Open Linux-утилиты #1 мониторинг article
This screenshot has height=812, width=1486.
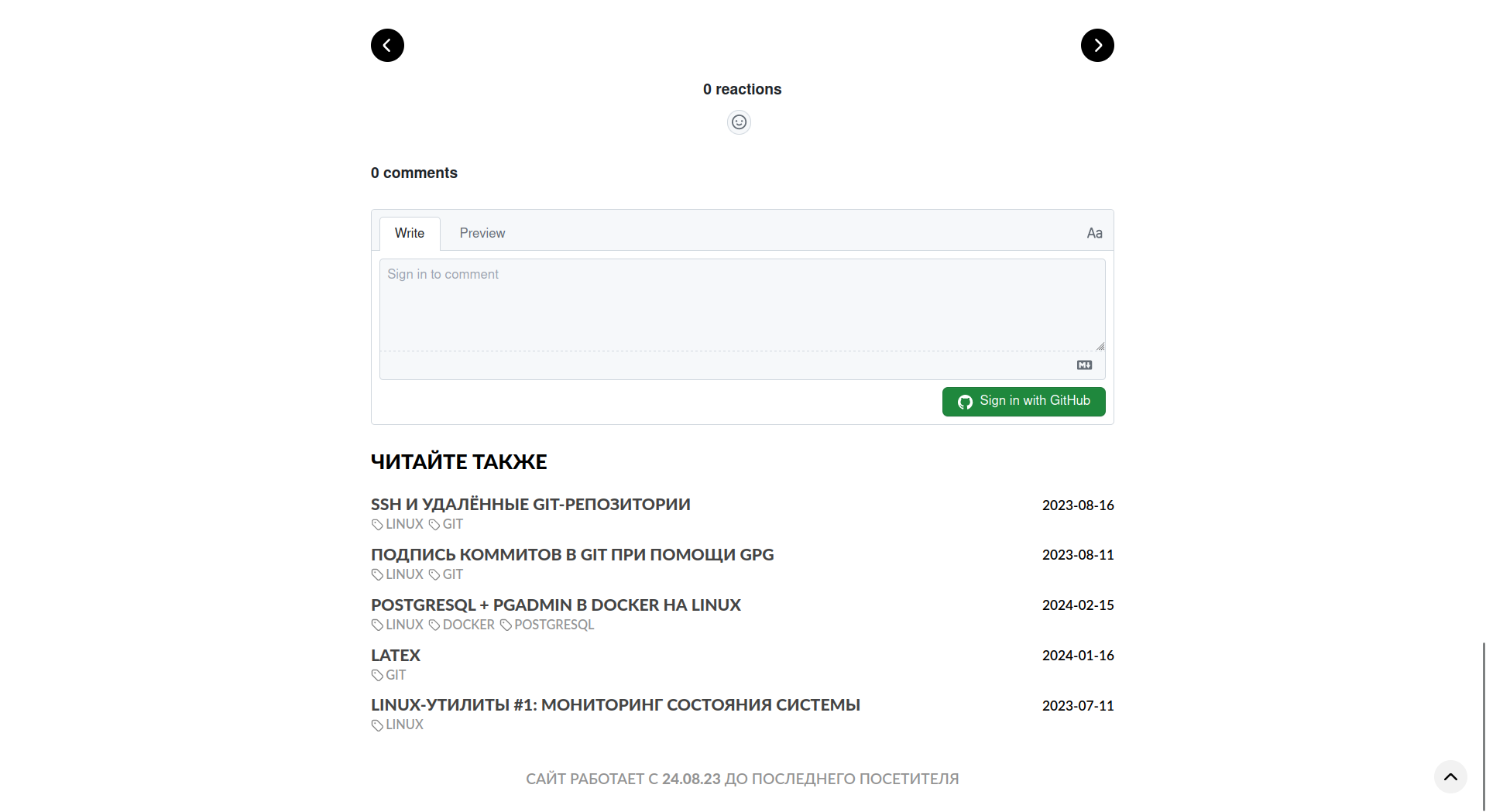616,704
